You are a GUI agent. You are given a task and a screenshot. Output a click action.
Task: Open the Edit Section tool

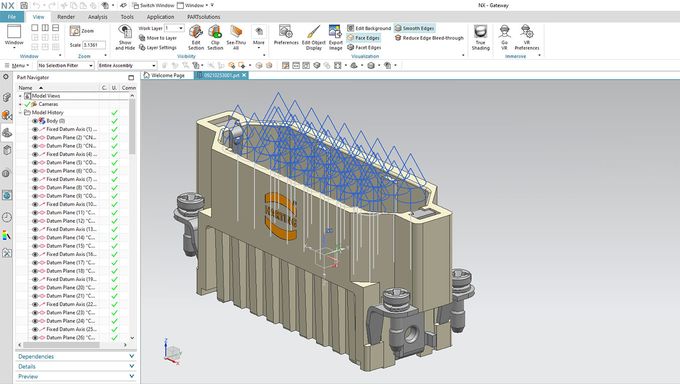pos(196,37)
